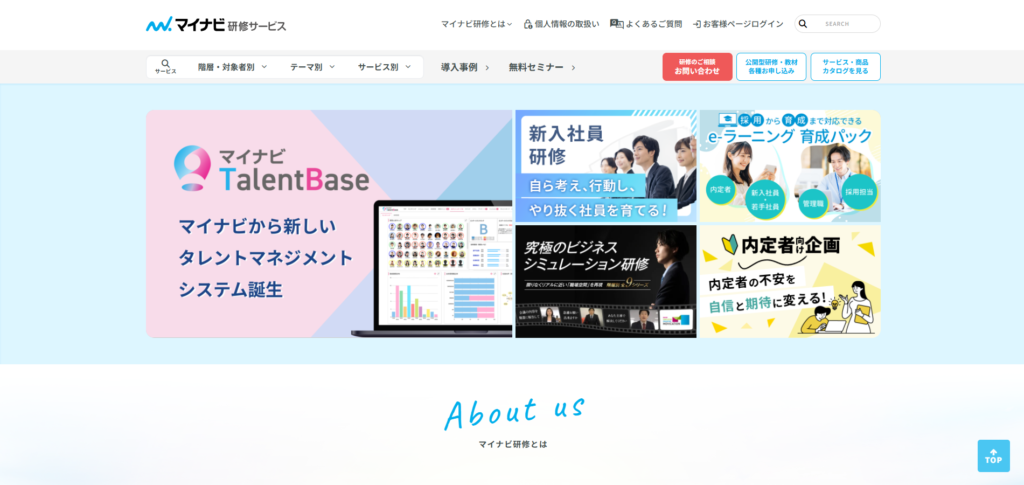Expand the テーマ別 menu

click(x=312, y=67)
